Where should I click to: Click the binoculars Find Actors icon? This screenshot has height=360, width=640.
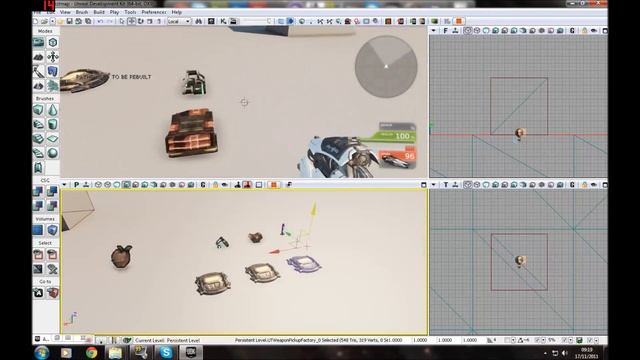click(199, 21)
